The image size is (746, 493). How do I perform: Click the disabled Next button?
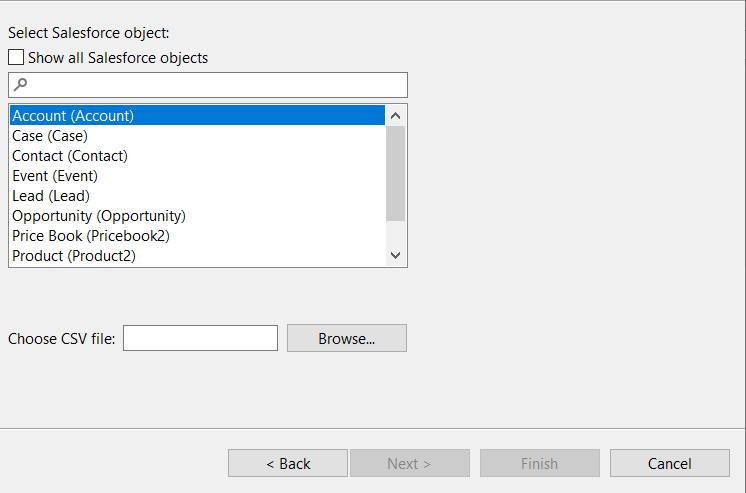click(409, 464)
